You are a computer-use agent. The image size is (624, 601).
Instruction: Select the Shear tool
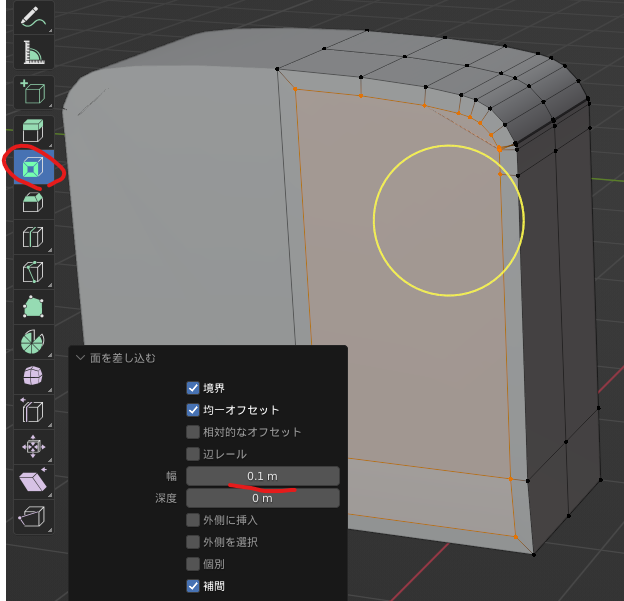pyautogui.click(x=33, y=481)
